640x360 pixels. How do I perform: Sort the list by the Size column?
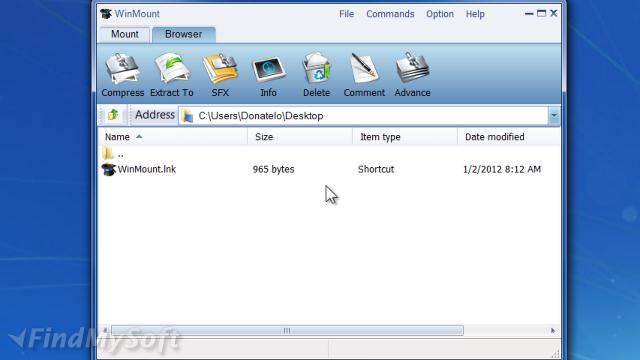coord(300,137)
